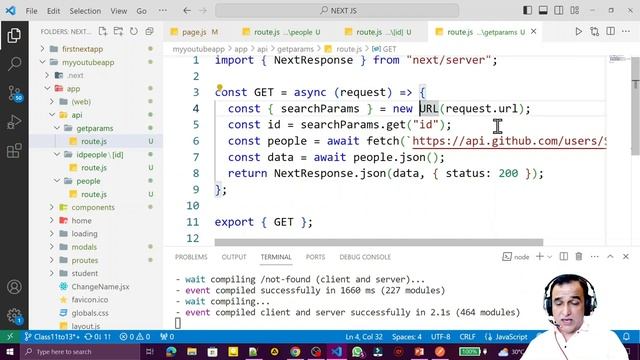This screenshot has height=360, width=640.
Task: Open terminal panel more actions
Action: [x=594, y=256]
